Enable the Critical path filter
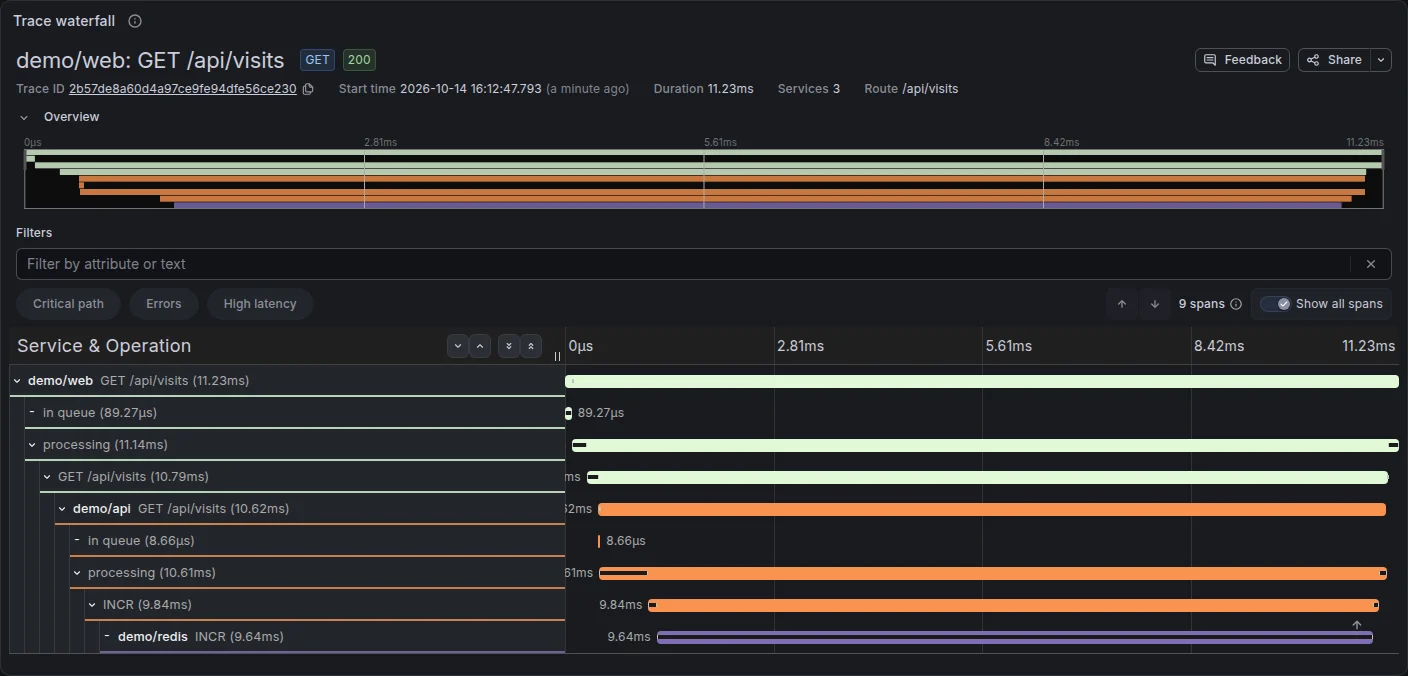This screenshot has height=676, width=1408. pos(68,304)
